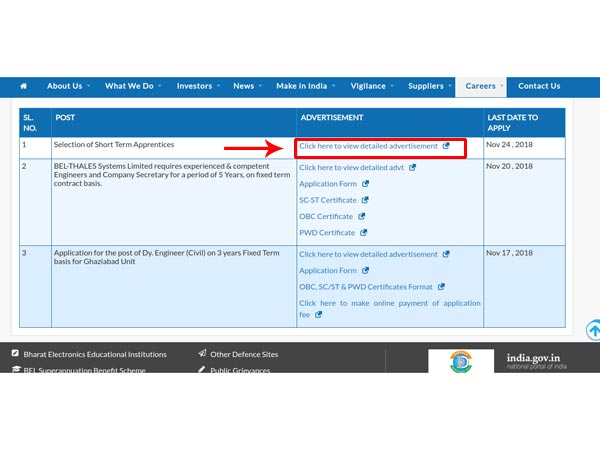Click external icon beside Dy. Engineer Application Form
Screen dimensions: 600x450
tap(365, 271)
